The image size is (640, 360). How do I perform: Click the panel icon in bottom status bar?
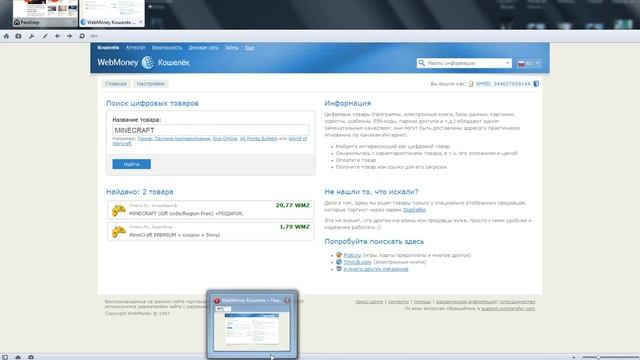coord(5,357)
